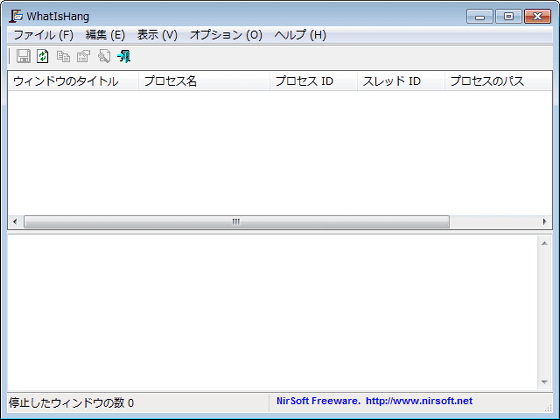Click the Exit toolbar icon
The width and height of the screenshot is (560, 420).
coord(124,56)
